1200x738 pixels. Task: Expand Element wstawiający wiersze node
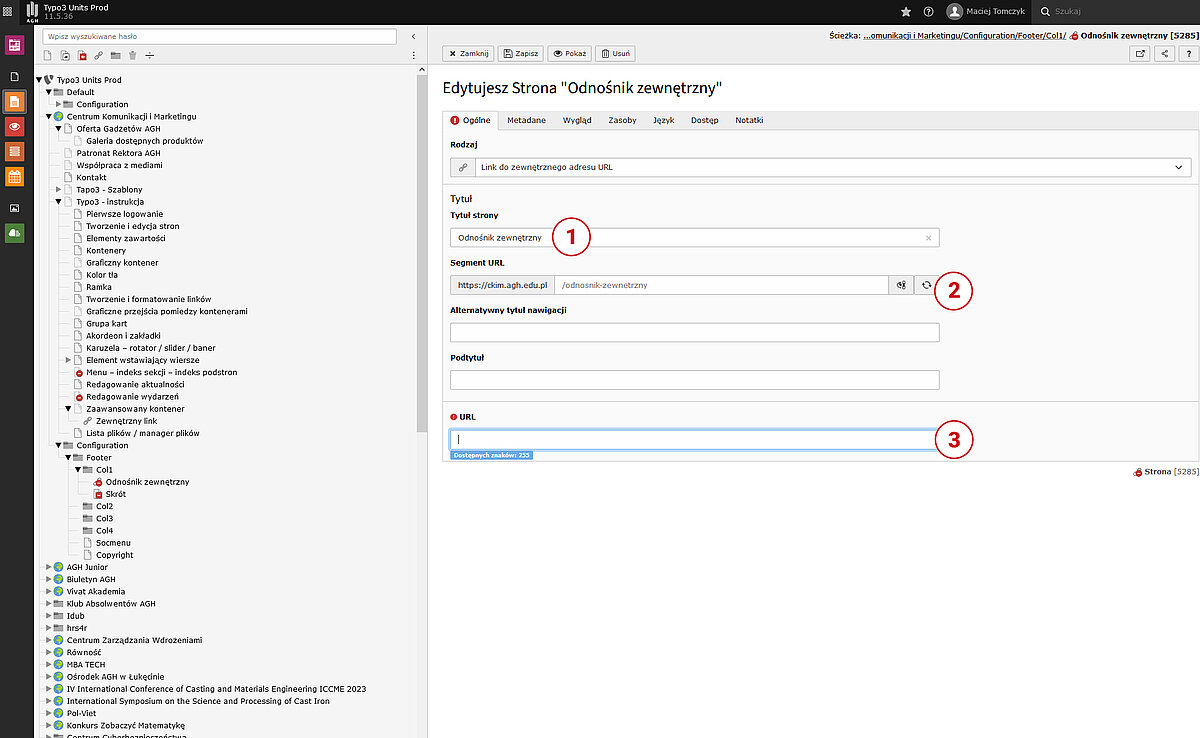click(68, 360)
